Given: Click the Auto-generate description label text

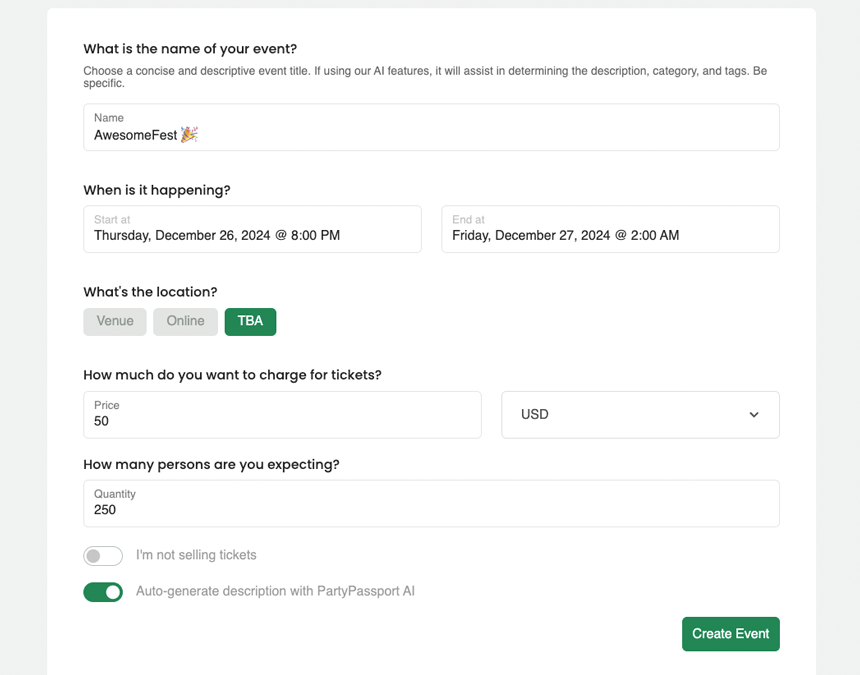Looking at the screenshot, I should point(275,591).
